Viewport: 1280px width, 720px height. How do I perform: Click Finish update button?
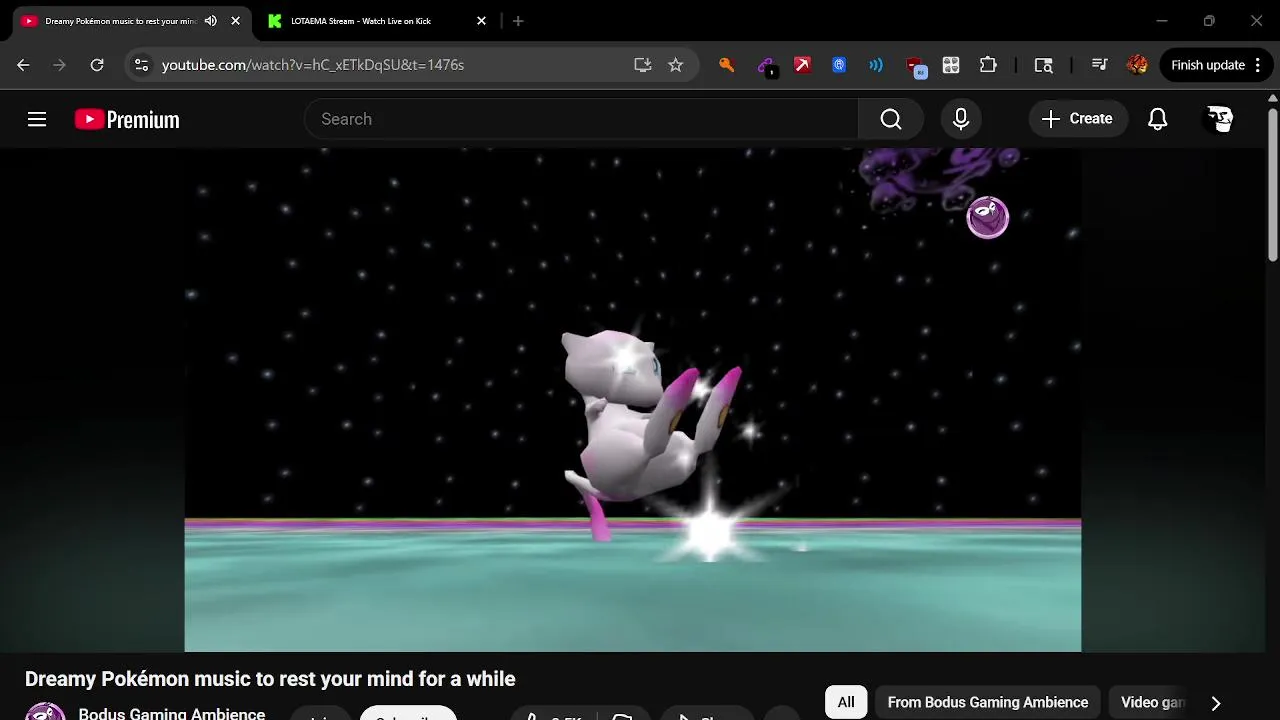[x=1208, y=65]
